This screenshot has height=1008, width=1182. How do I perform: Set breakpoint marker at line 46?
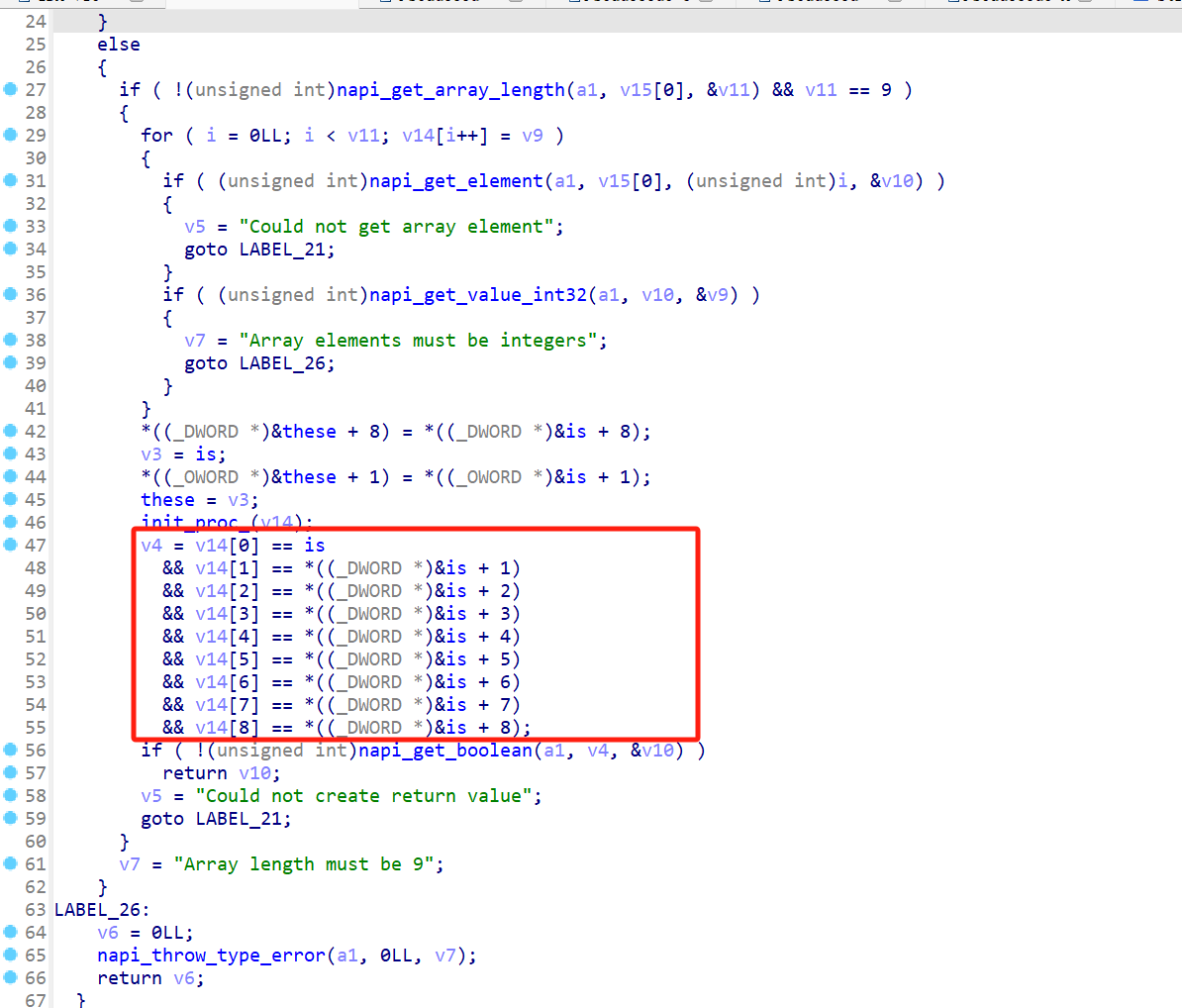11,521
